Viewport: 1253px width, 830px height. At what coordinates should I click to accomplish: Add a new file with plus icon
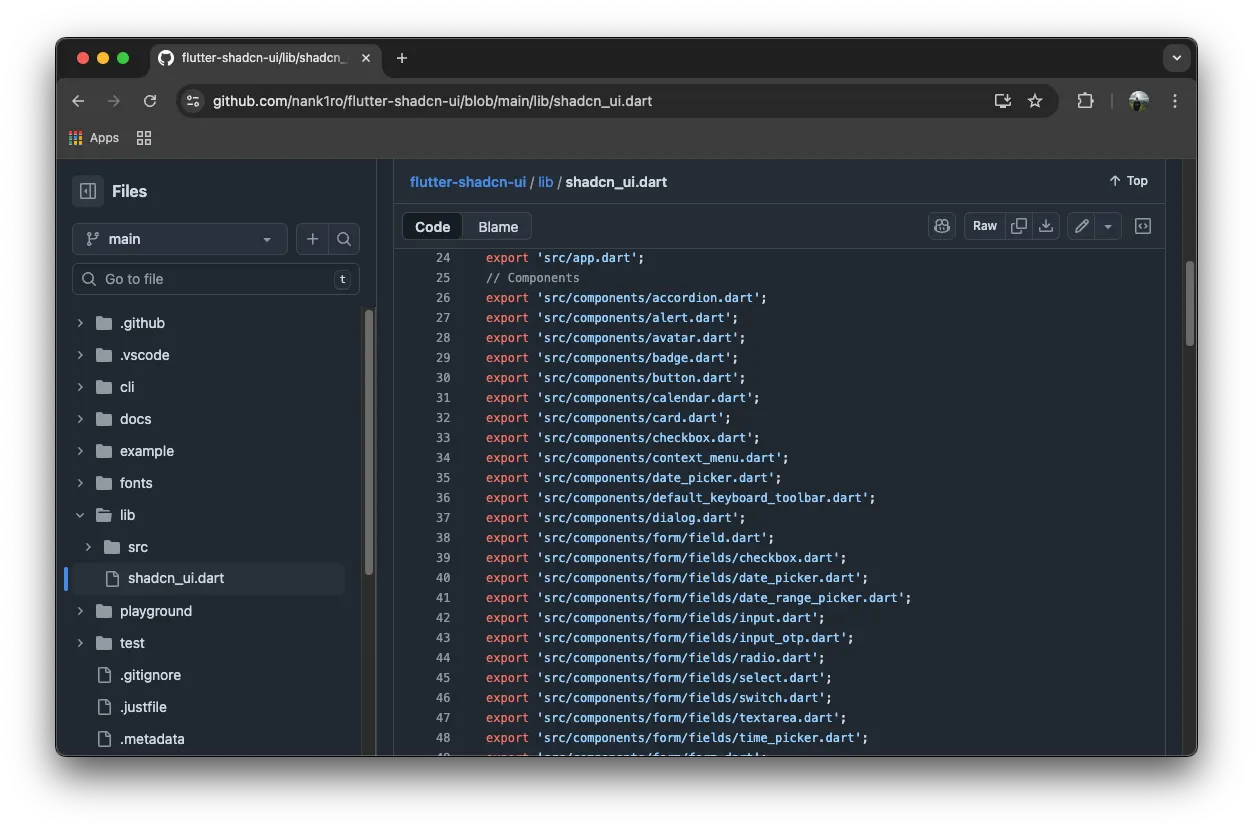tap(313, 239)
